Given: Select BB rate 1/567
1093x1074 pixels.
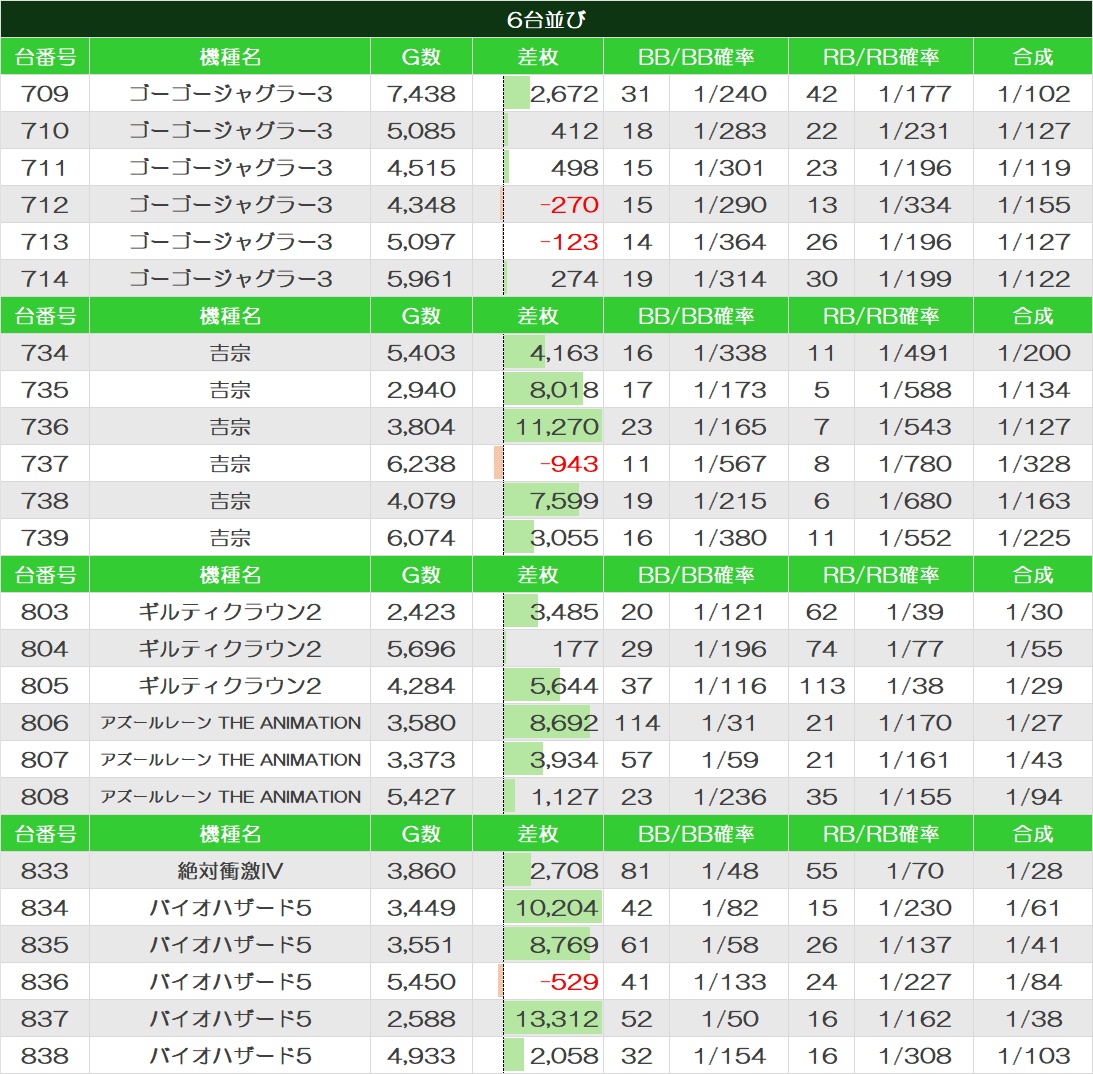Looking at the screenshot, I should coord(730,463).
